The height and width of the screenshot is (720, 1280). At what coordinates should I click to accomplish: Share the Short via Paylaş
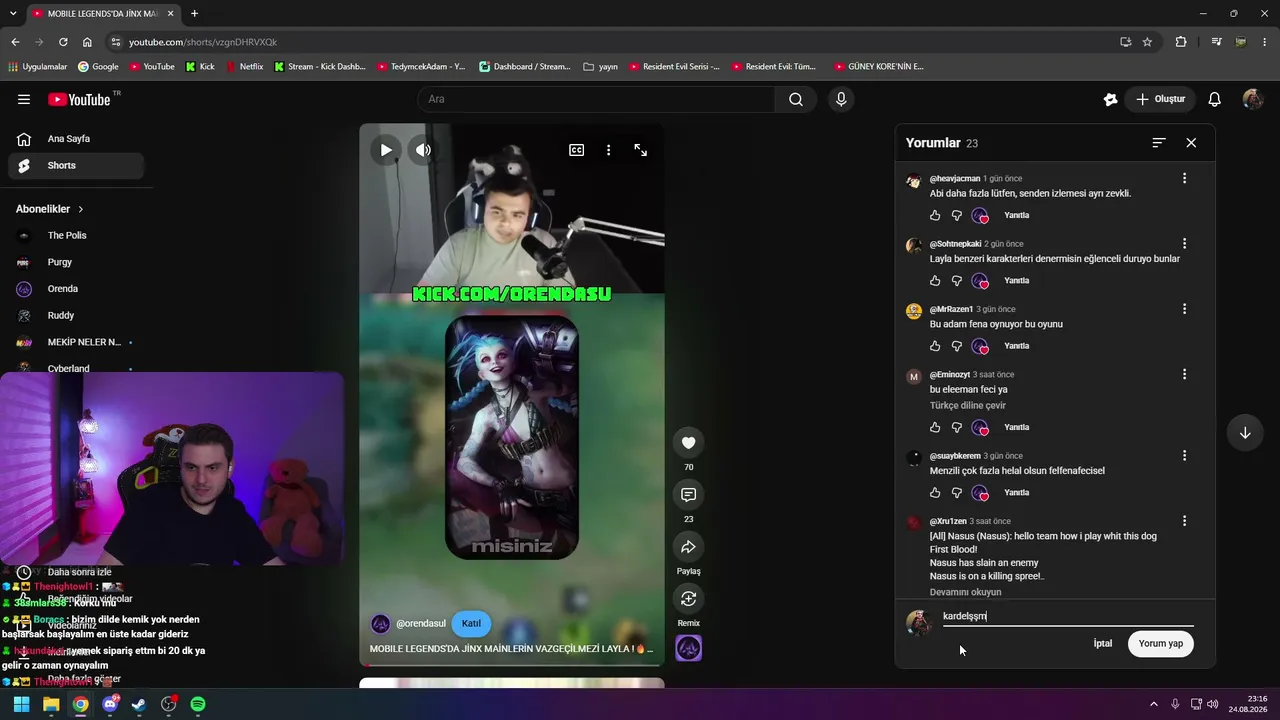[x=688, y=547]
